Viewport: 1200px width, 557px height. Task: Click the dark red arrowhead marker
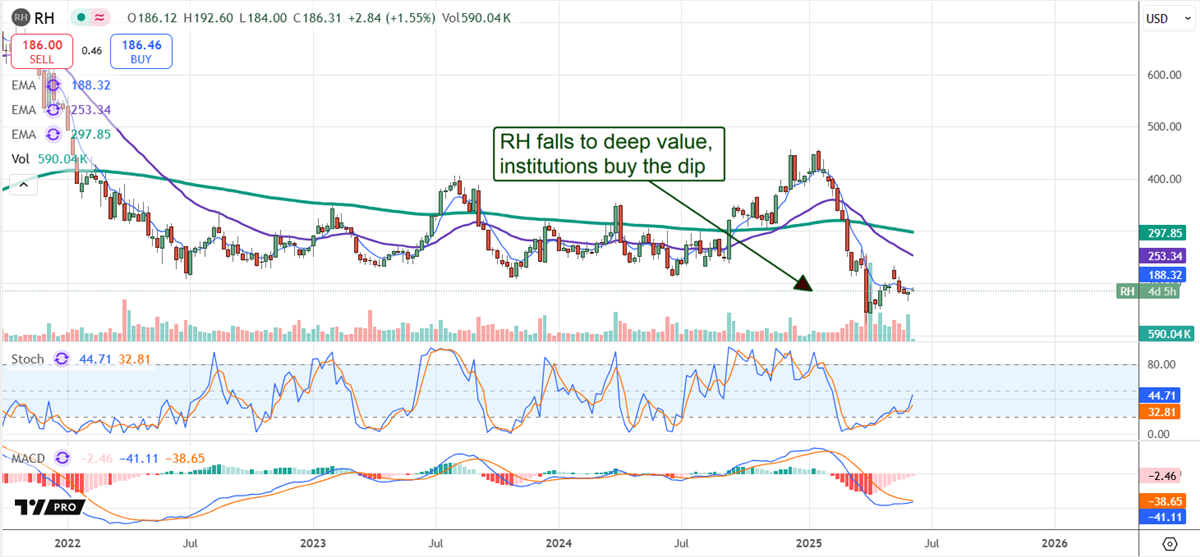tap(802, 284)
